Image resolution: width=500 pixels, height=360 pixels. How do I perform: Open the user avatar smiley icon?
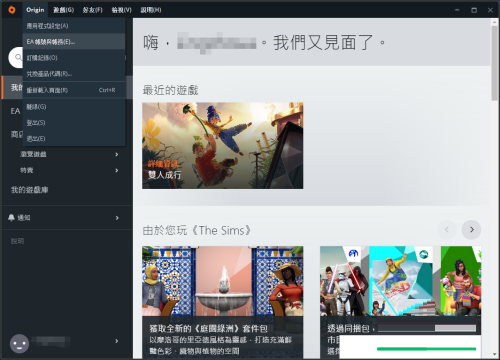19,344
